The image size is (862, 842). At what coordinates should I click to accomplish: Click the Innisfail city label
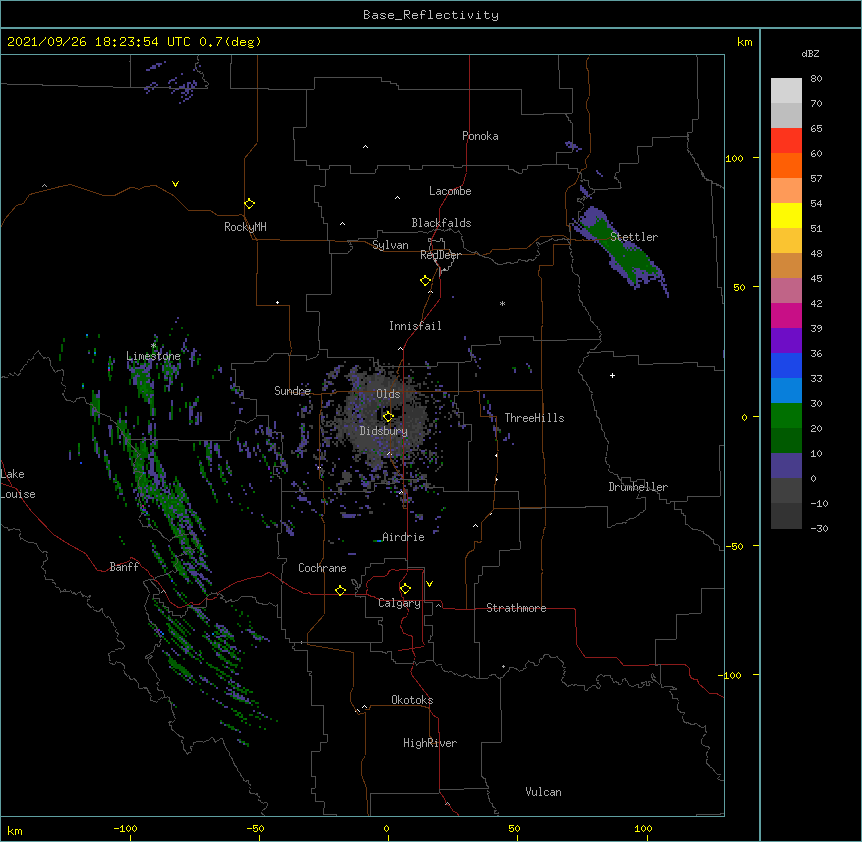[415, 326]
